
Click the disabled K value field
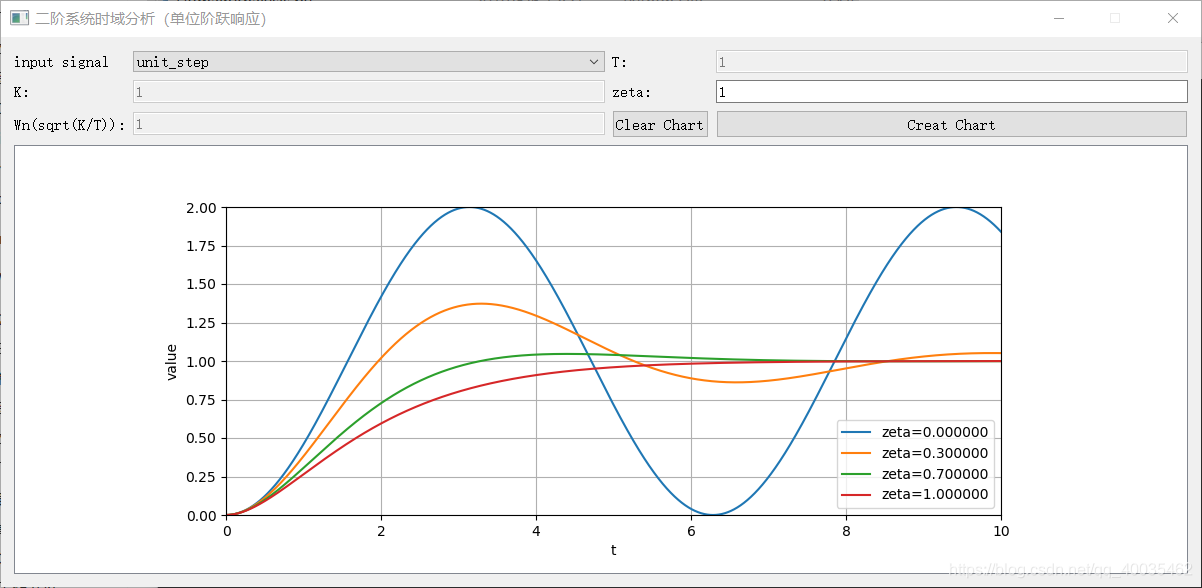click(x=368, y=92)
